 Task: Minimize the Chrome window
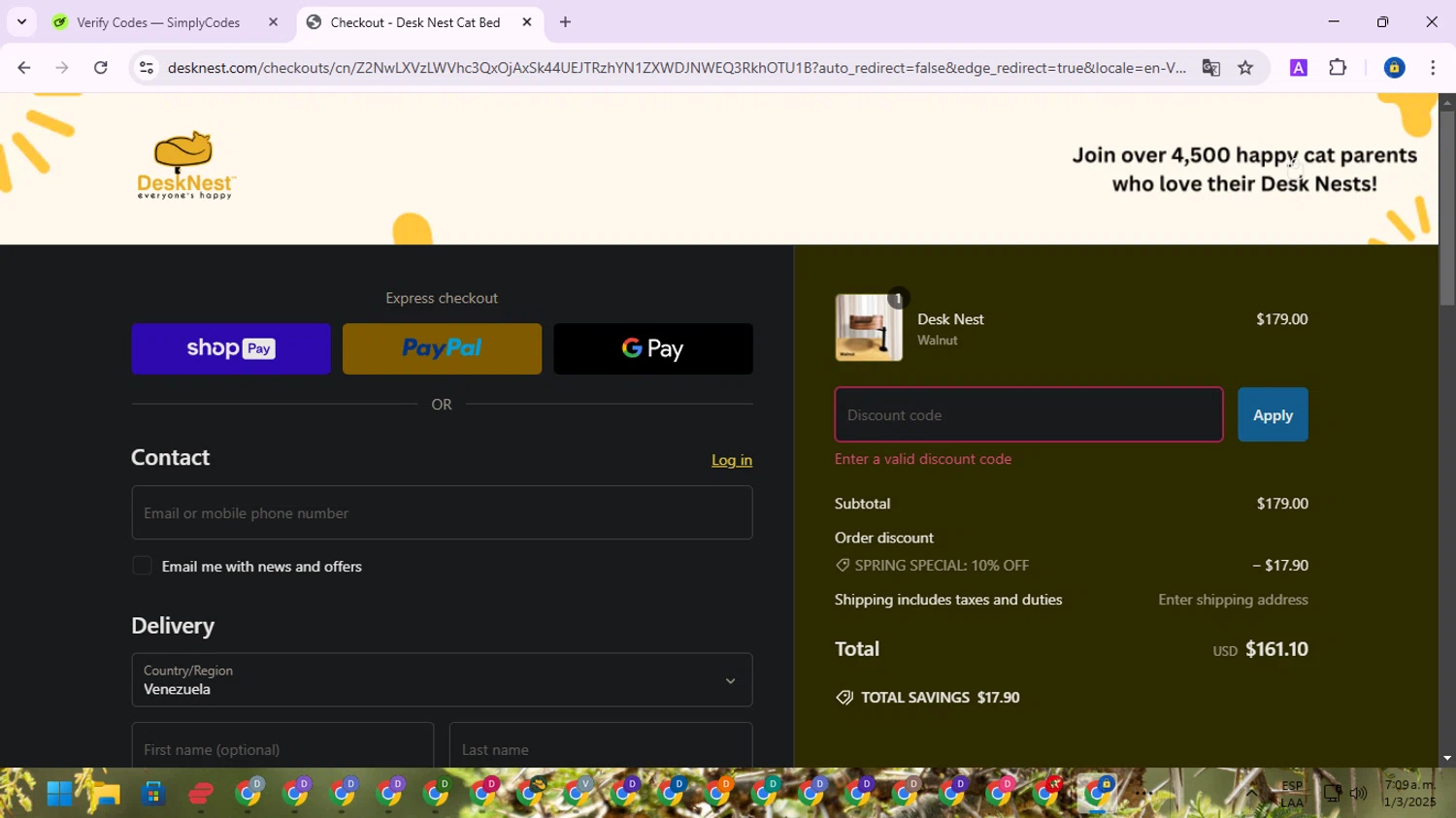tap(1334, 21)
